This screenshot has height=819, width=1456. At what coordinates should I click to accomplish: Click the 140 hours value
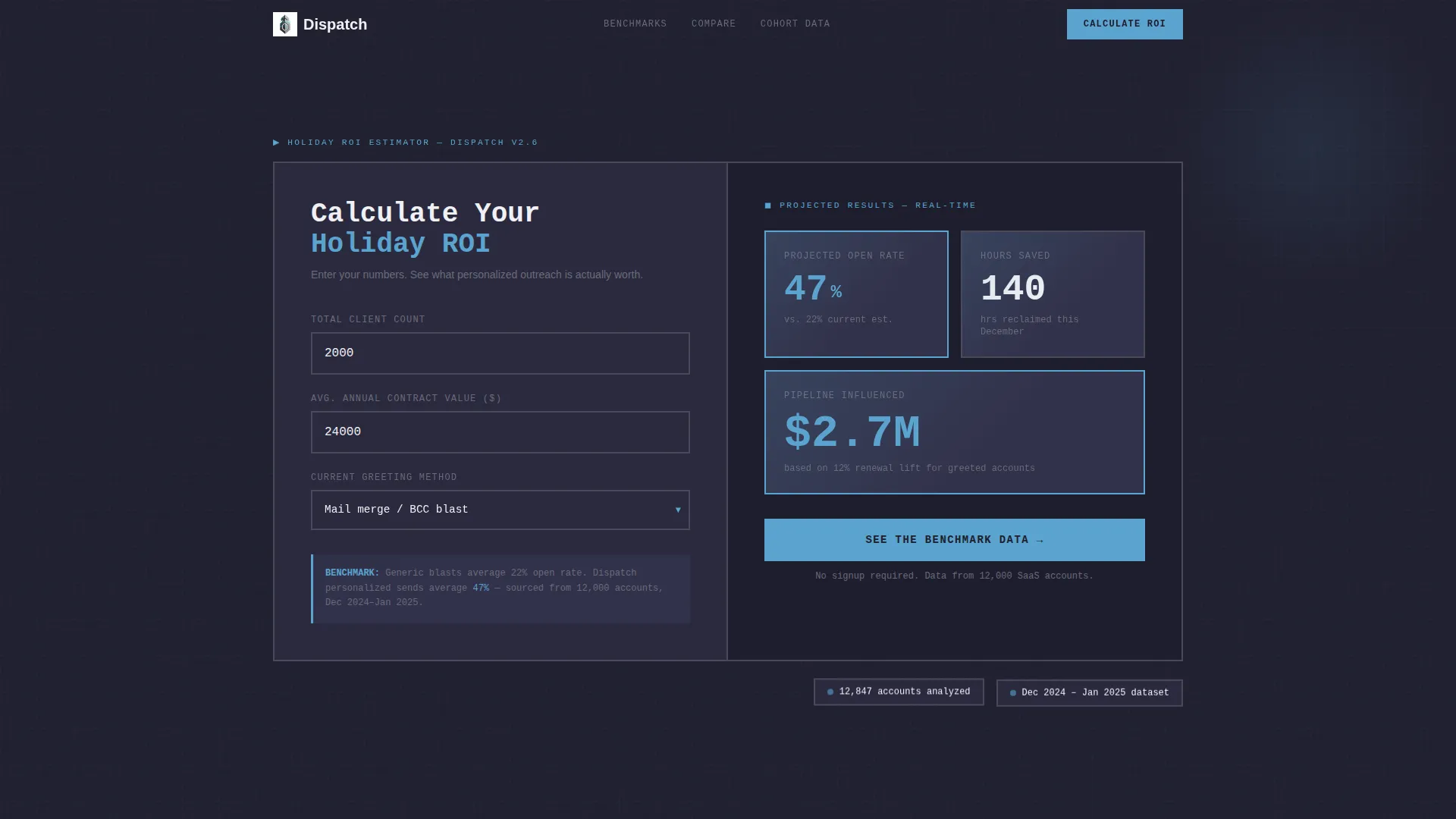coord(1013,289)
